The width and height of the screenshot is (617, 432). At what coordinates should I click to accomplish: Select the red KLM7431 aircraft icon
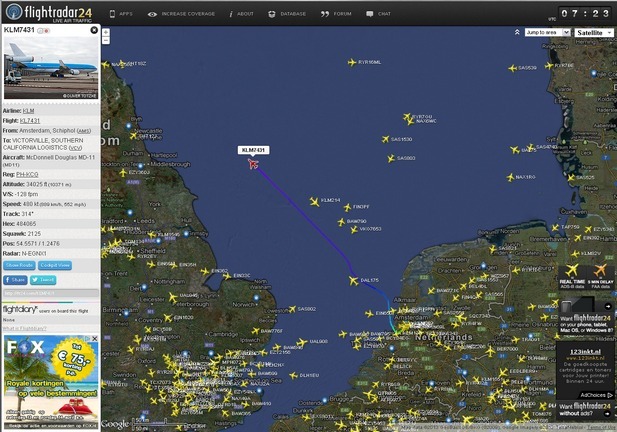click(x=253, y=163)
